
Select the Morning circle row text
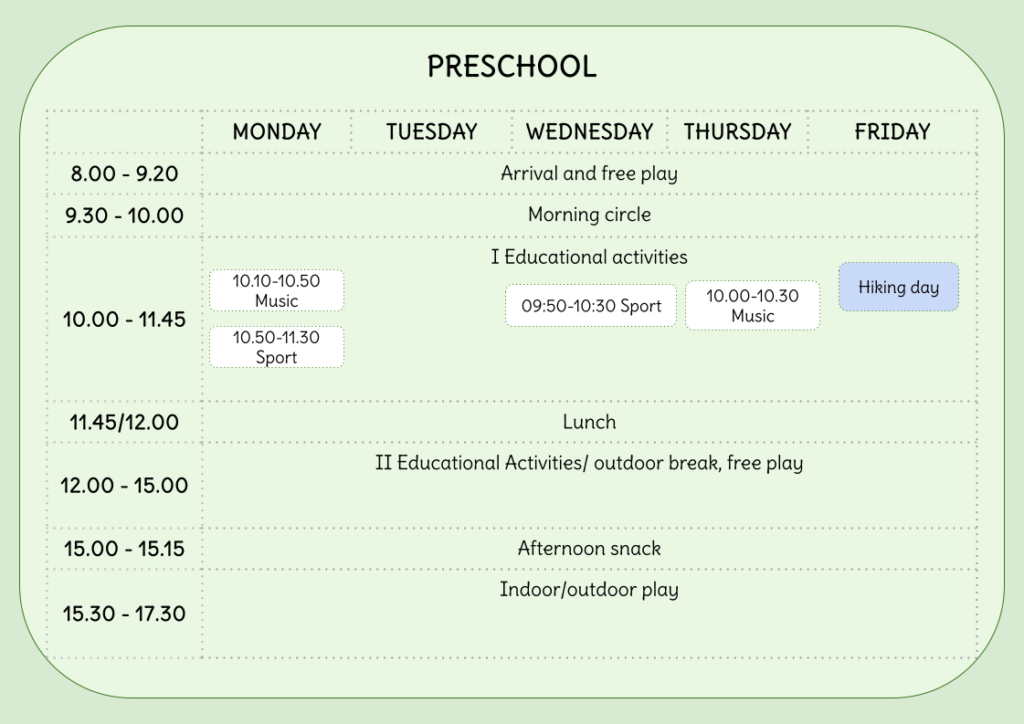tap(589, 215)
